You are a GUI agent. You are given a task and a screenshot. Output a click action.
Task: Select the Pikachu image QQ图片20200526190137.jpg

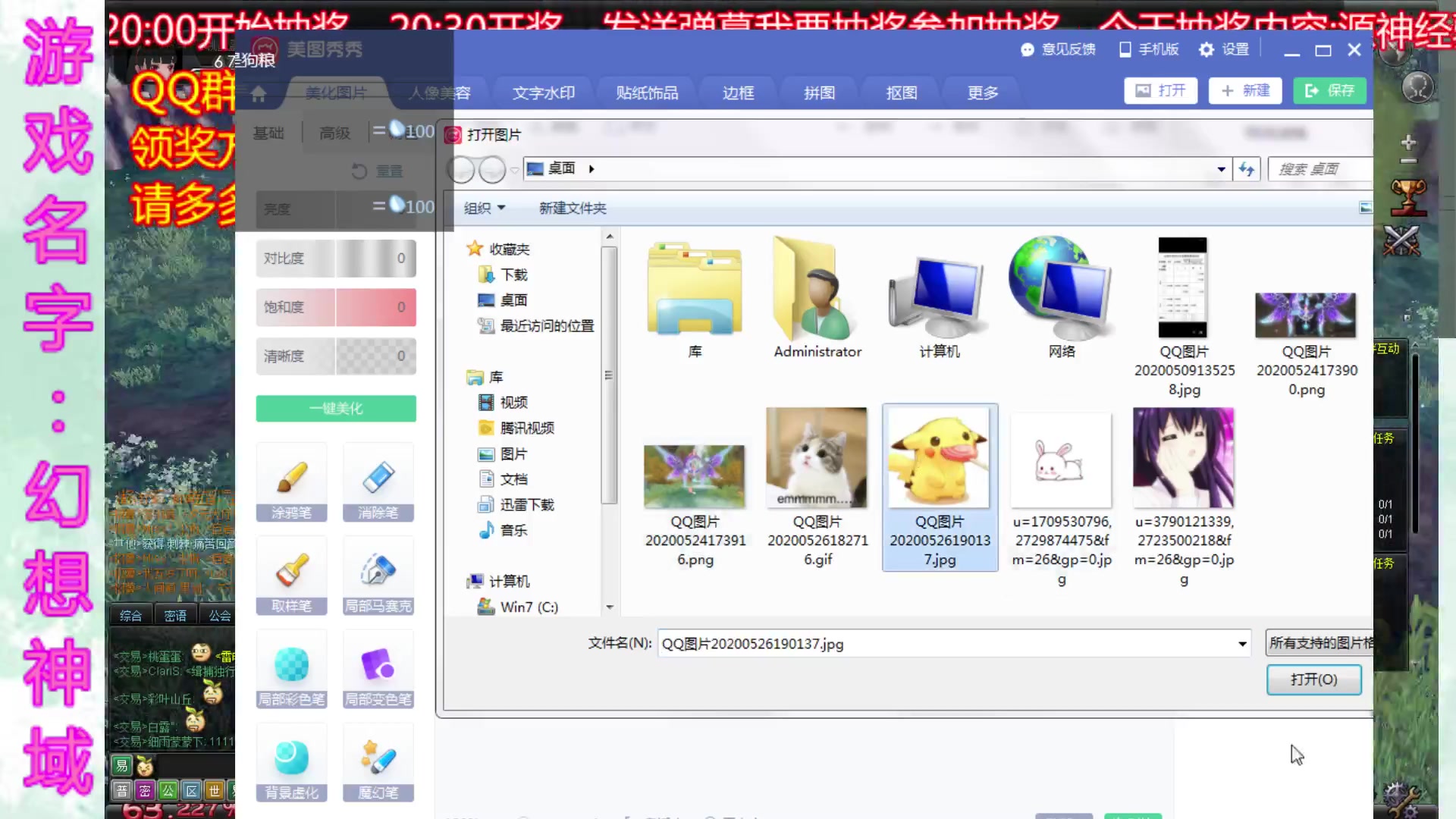click(x=940, y=488)
